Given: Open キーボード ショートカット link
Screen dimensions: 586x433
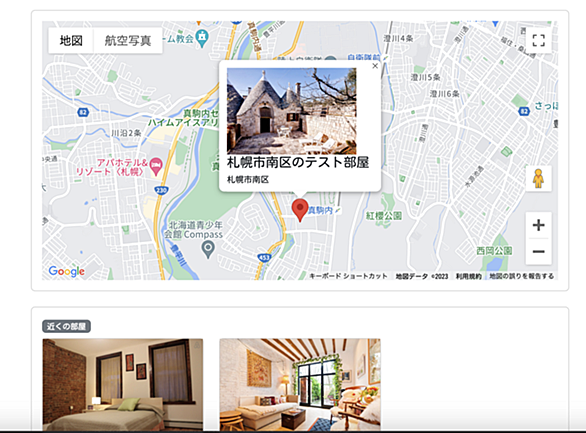Looking at the screenshot, I should 348,276.
